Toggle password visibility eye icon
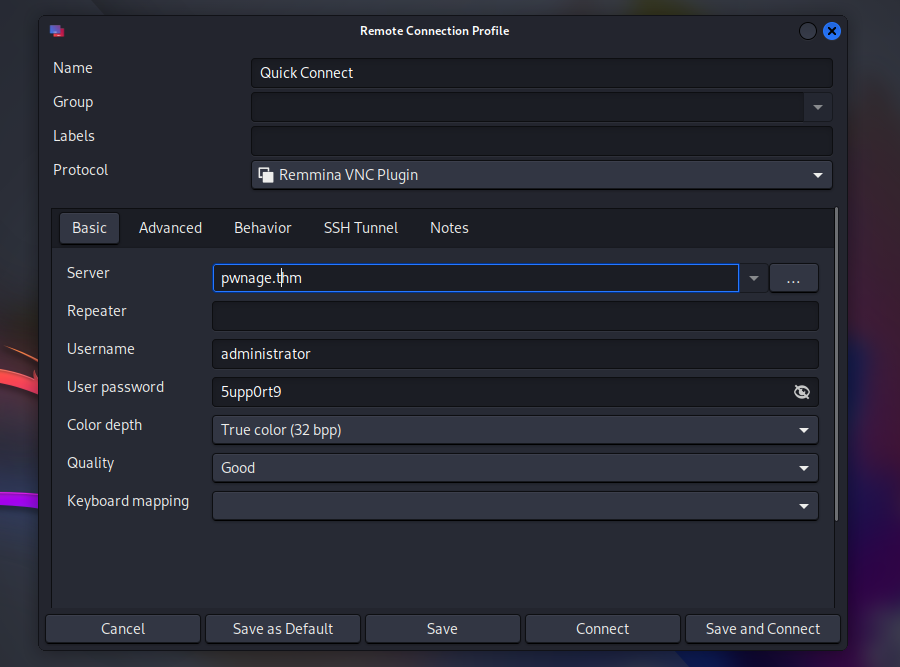Screen dimensions: 900x667 [x=801, y=392]
